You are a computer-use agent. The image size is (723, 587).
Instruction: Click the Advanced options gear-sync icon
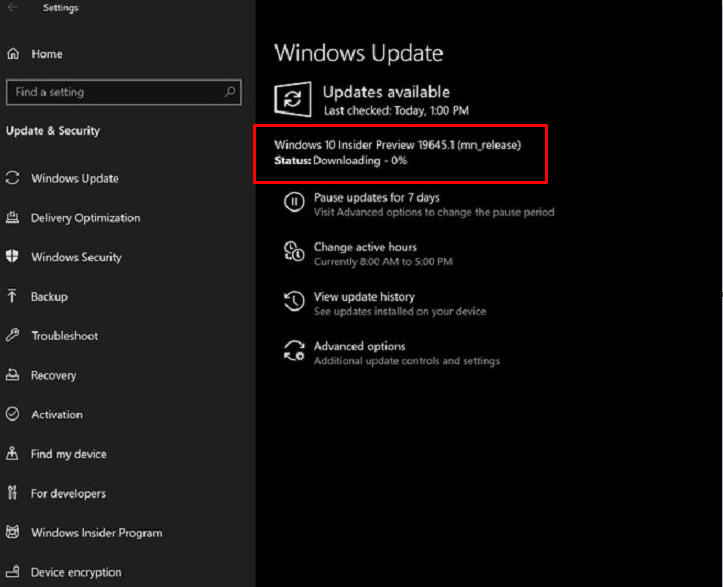point(294,350)
